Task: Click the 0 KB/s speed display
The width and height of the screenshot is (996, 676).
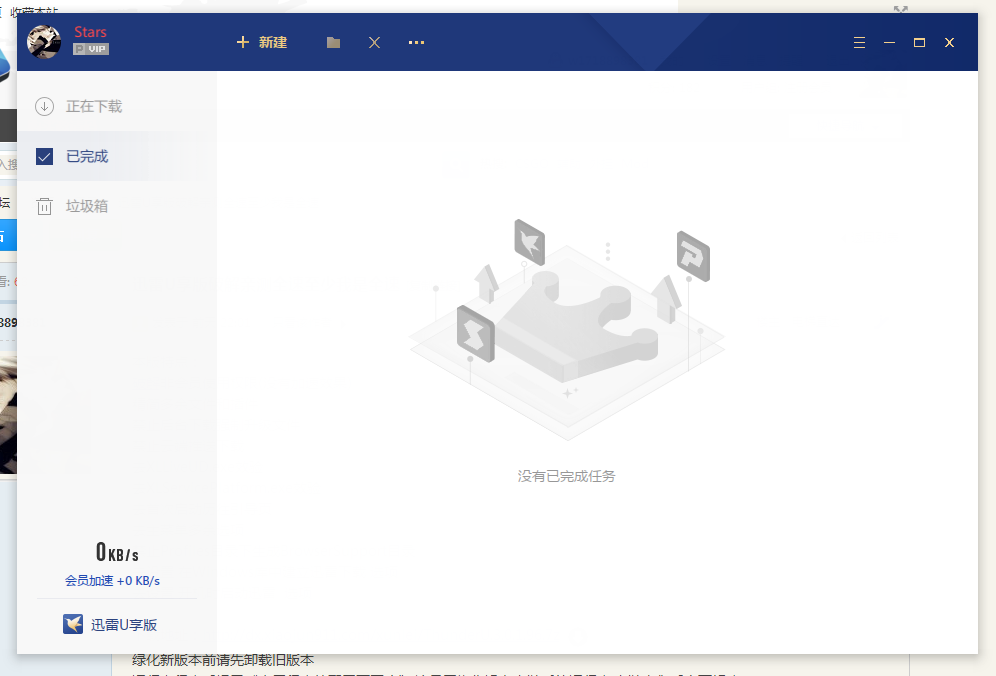Action: 116,552
